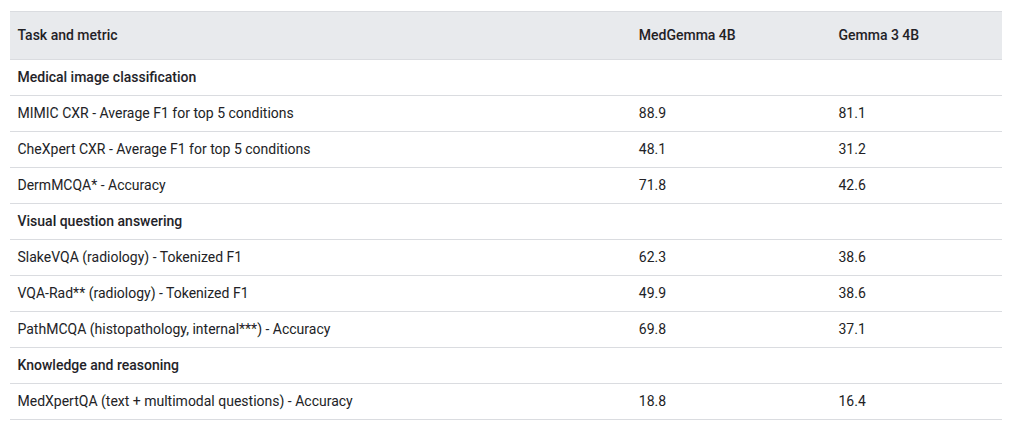Select the 'Visual question answering' section heading
This screenshot has height=430, width=1013.
click(x=99, y=221)
